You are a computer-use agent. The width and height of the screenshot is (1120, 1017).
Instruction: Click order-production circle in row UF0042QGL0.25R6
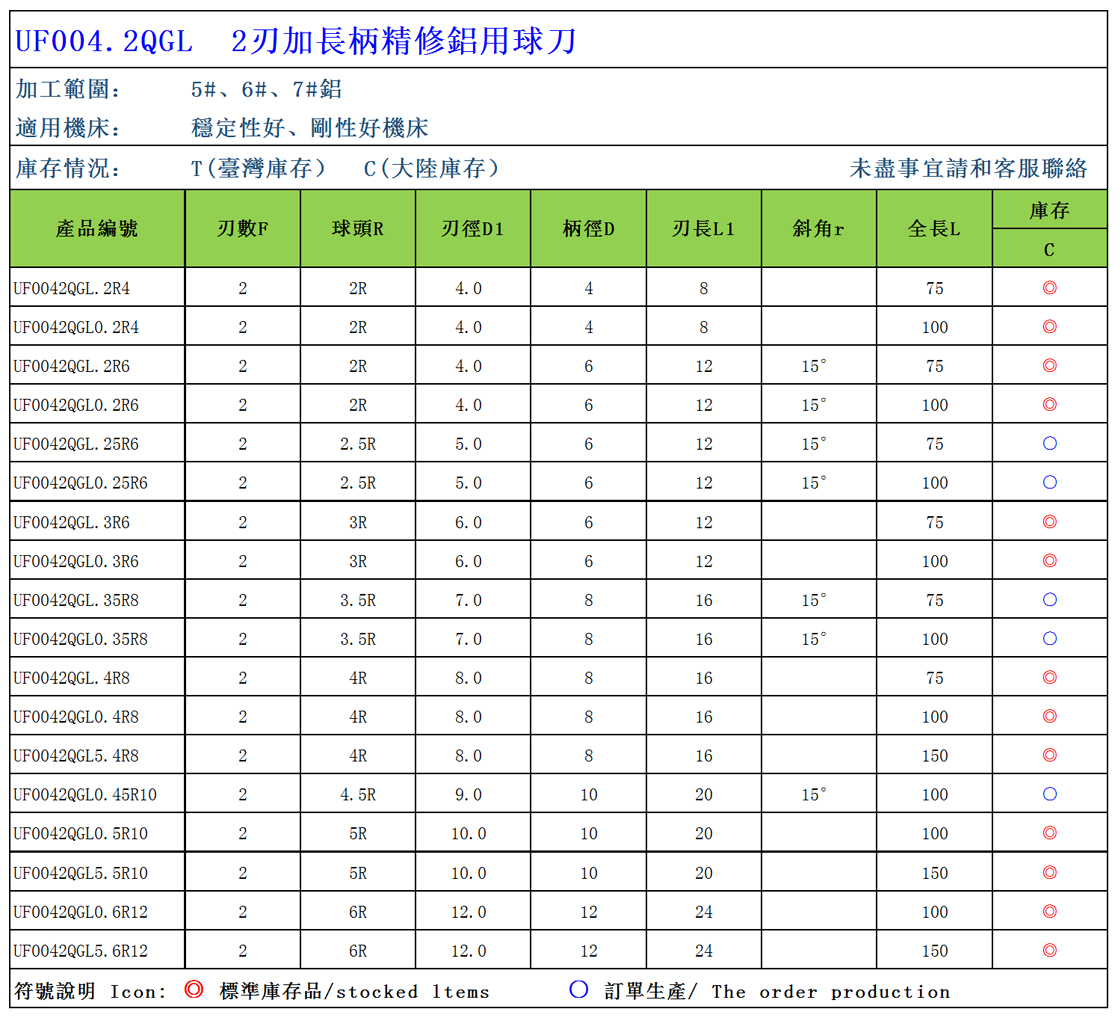pos(1049,482)
